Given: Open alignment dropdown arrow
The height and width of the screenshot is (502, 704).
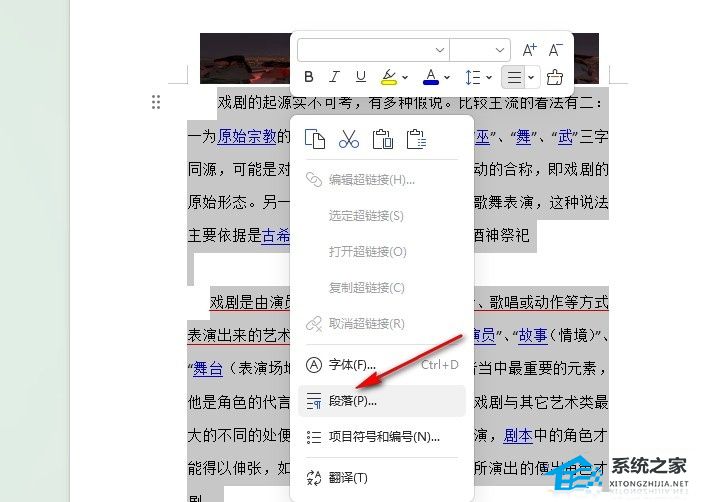Looking at the screenshot, I should tap(531, 77).
